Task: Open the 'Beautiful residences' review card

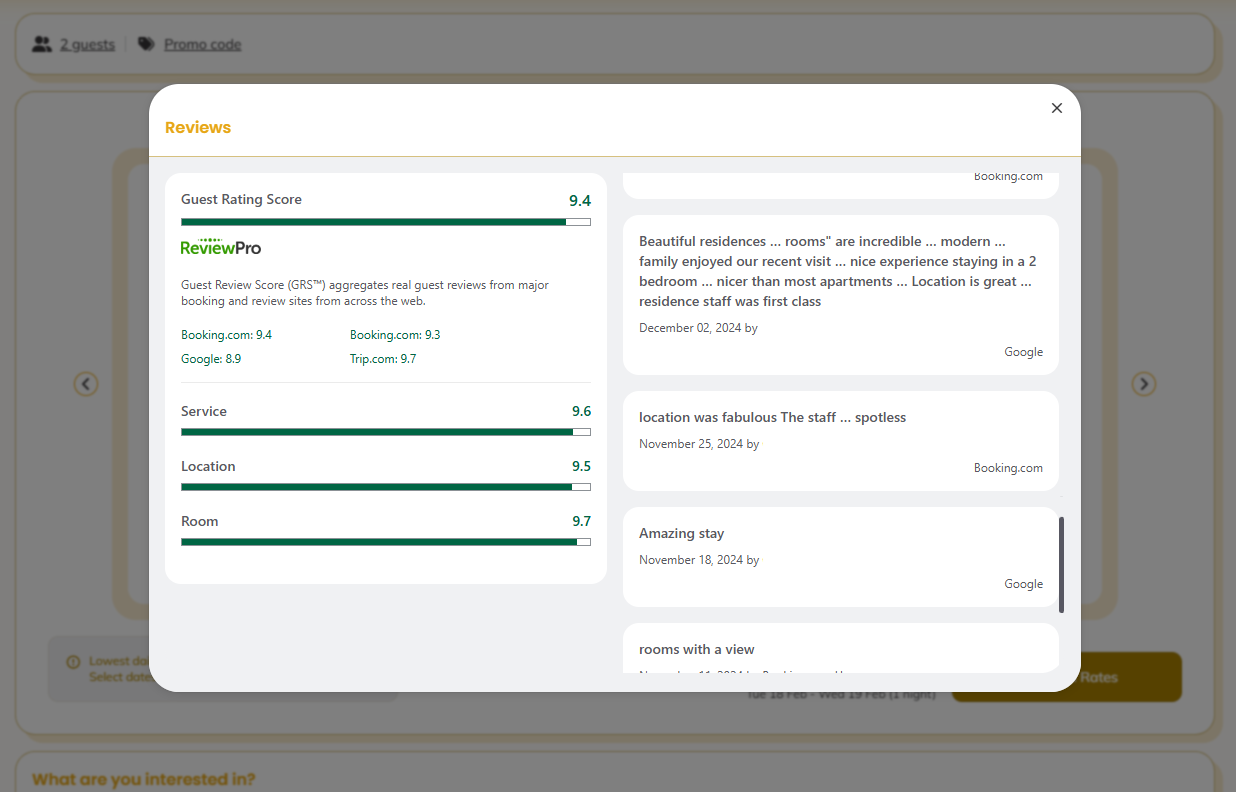Action: click(841, 295)
